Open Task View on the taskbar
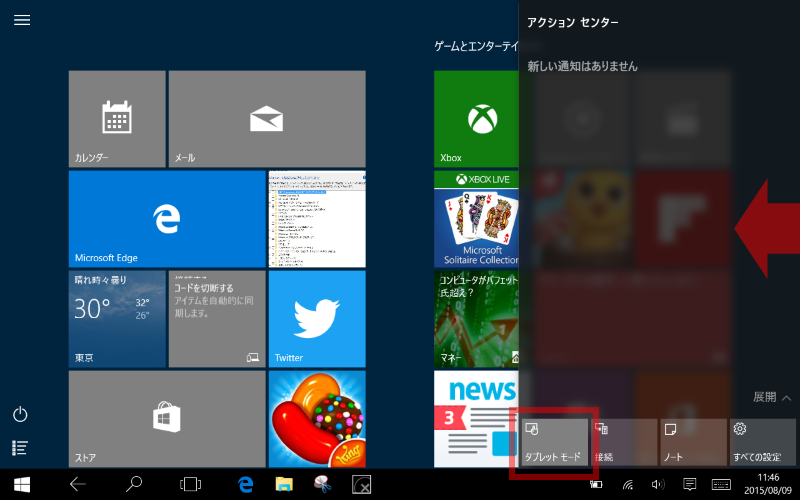This screenshot has height=500, width=800. tap(190, 484)
